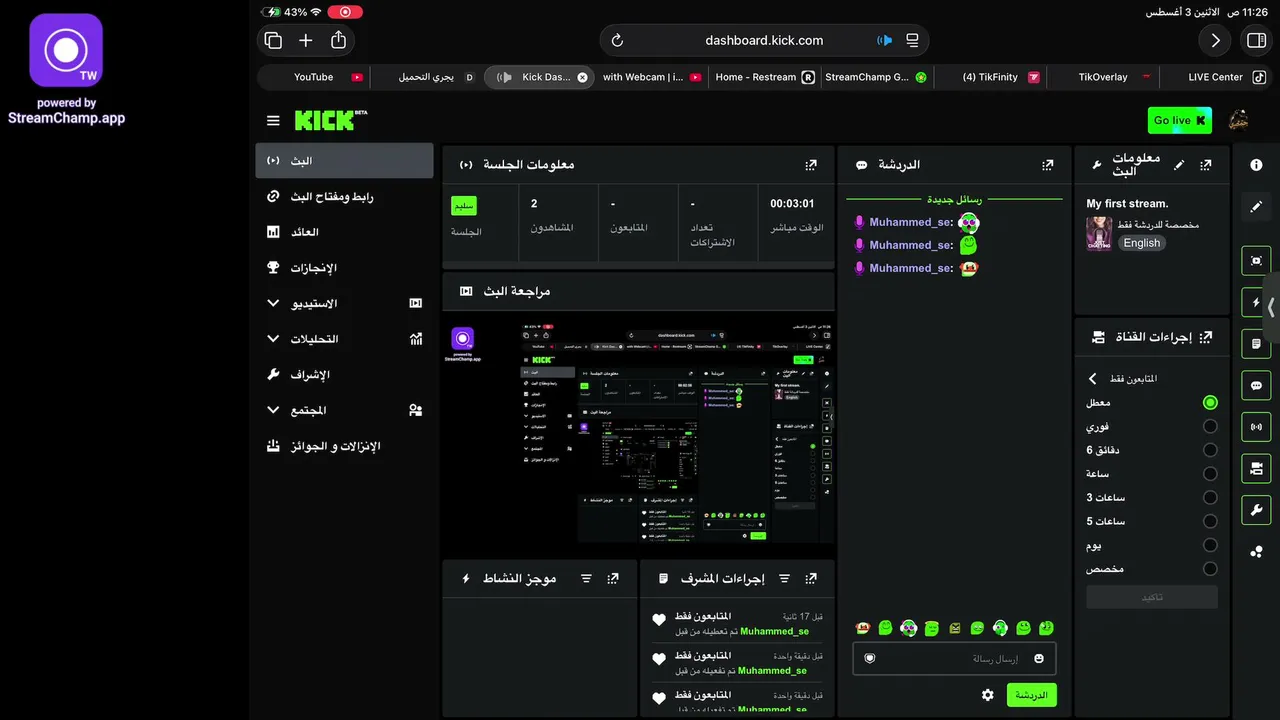Select the مخصص radio option
Viewport: 1280px width, 720px height.
tap(1210, 569)
